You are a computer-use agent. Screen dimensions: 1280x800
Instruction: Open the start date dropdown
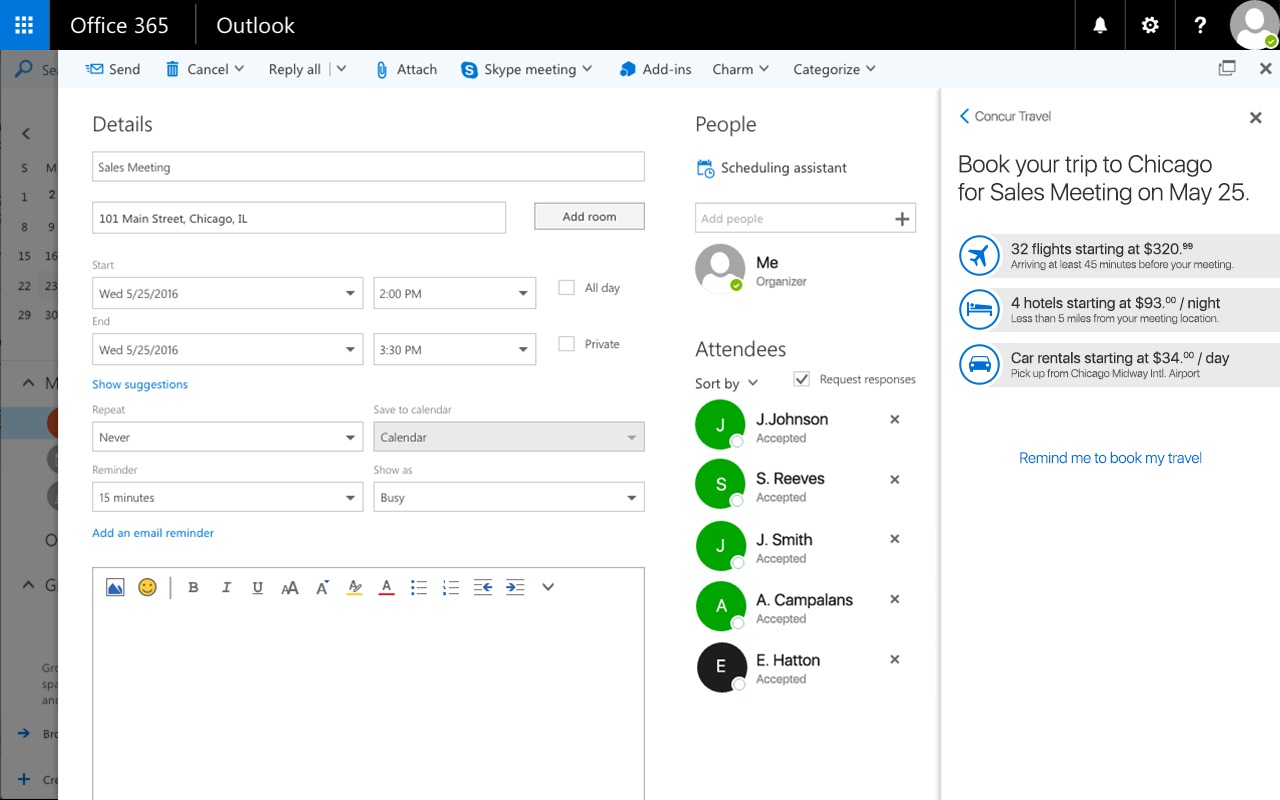227,293
